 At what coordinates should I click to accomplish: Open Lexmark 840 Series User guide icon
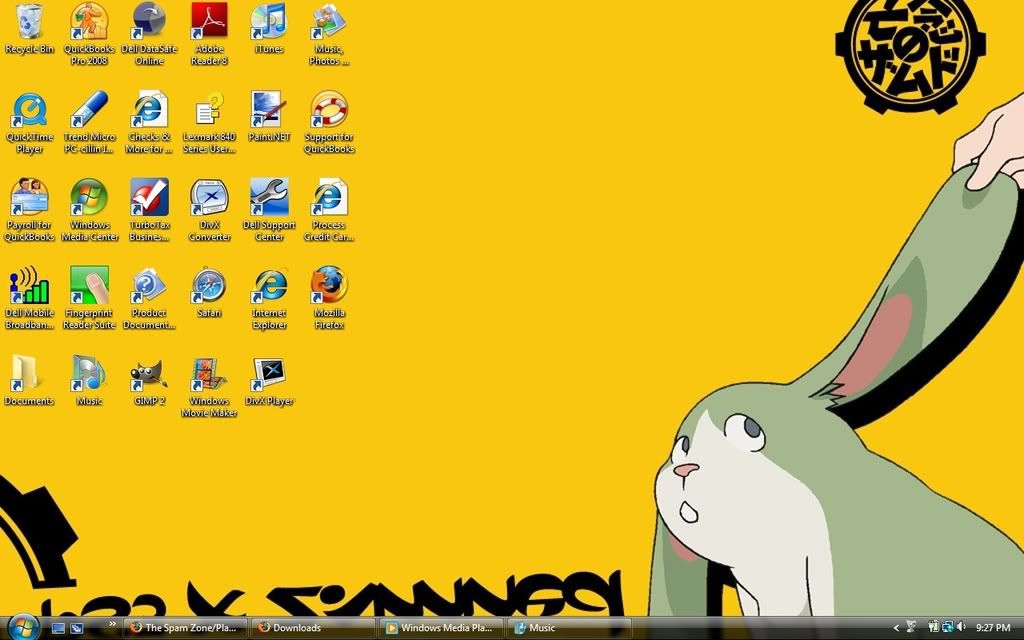(x=210, y=123)
